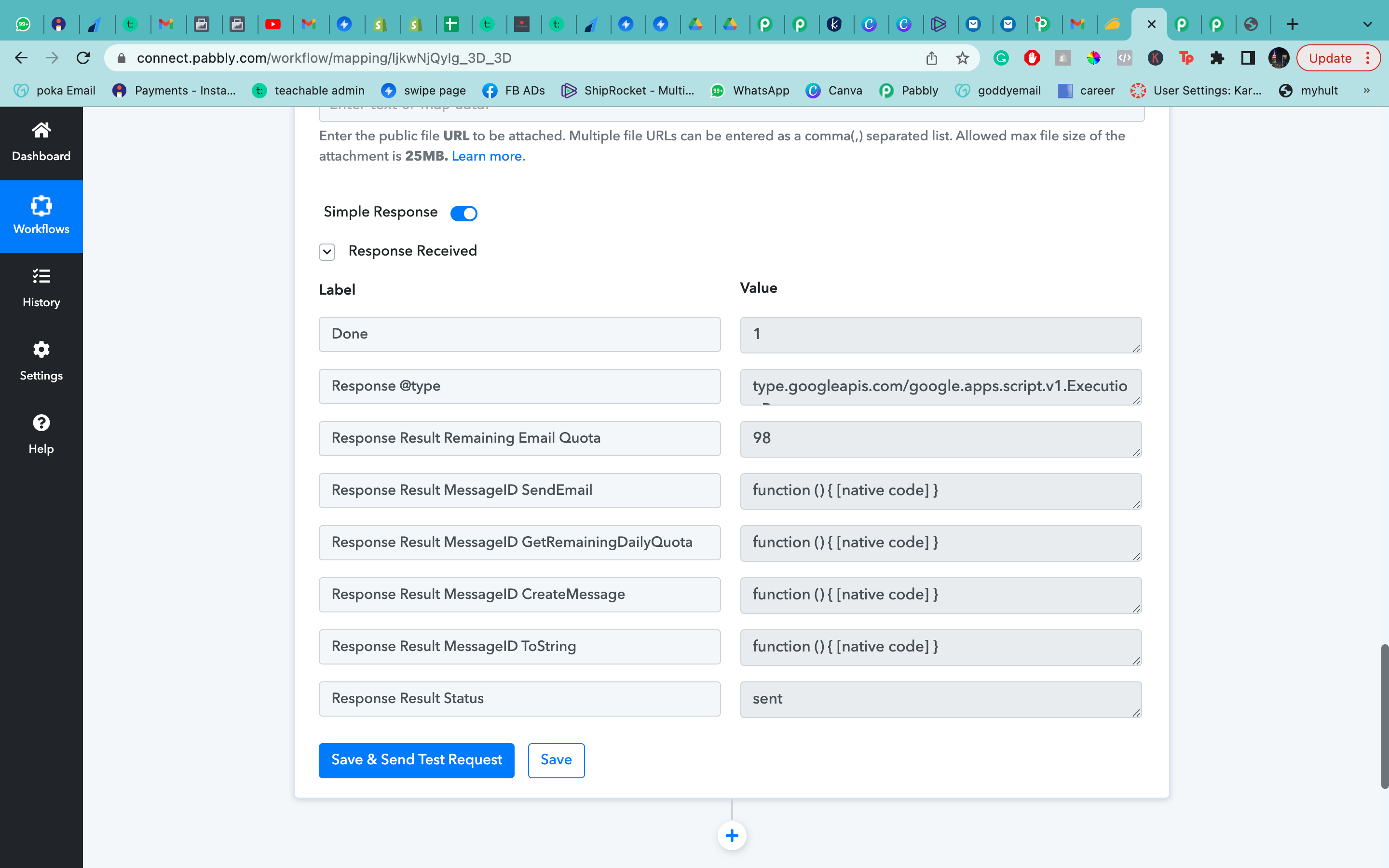Bookmark this page with the star icon

[x=963, y=58]
